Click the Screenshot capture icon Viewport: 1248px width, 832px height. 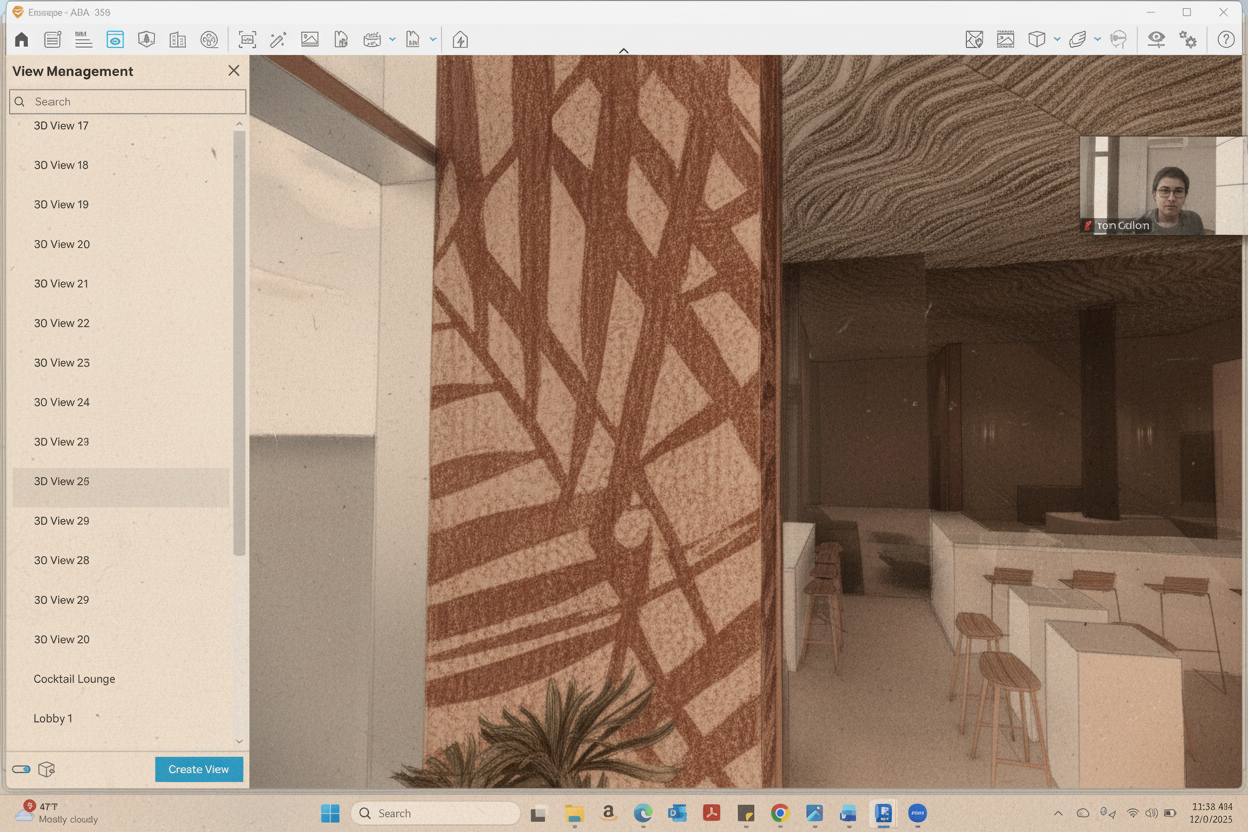click(x=247, y=40)
